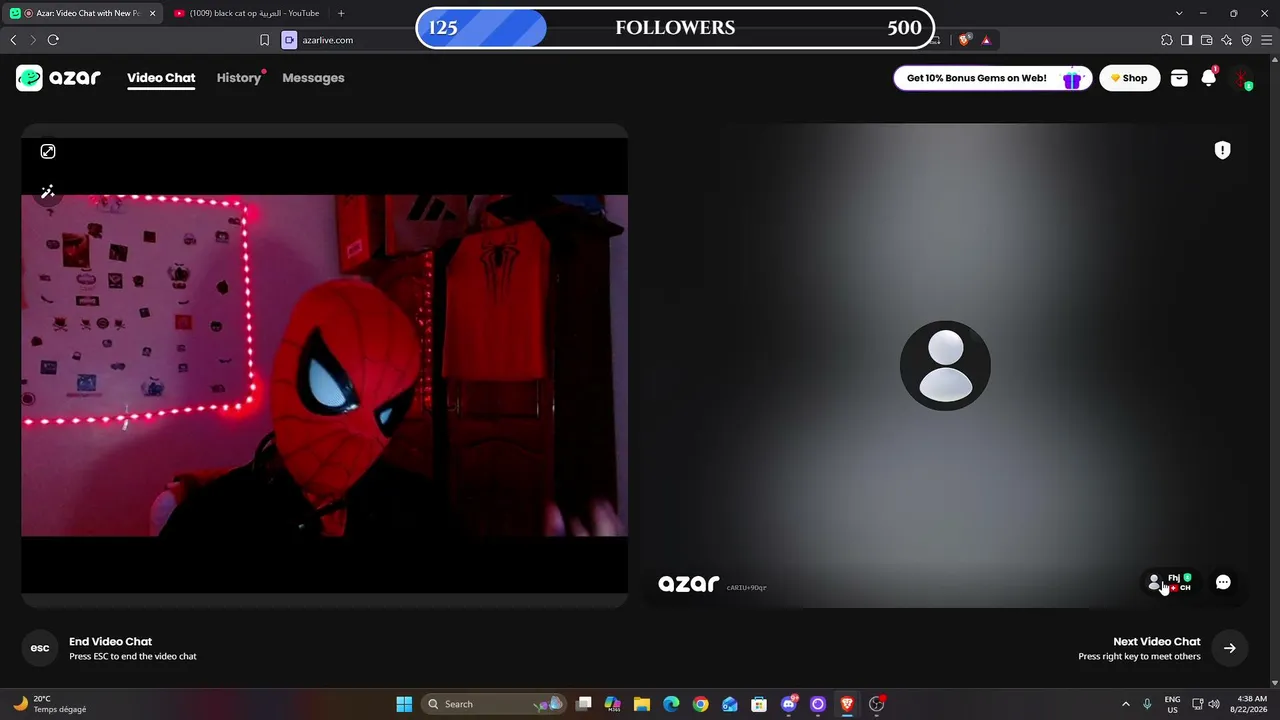Click the Azar logo in the header
The width and height of the screenshot is (1280, 720).
coord(58,78)
